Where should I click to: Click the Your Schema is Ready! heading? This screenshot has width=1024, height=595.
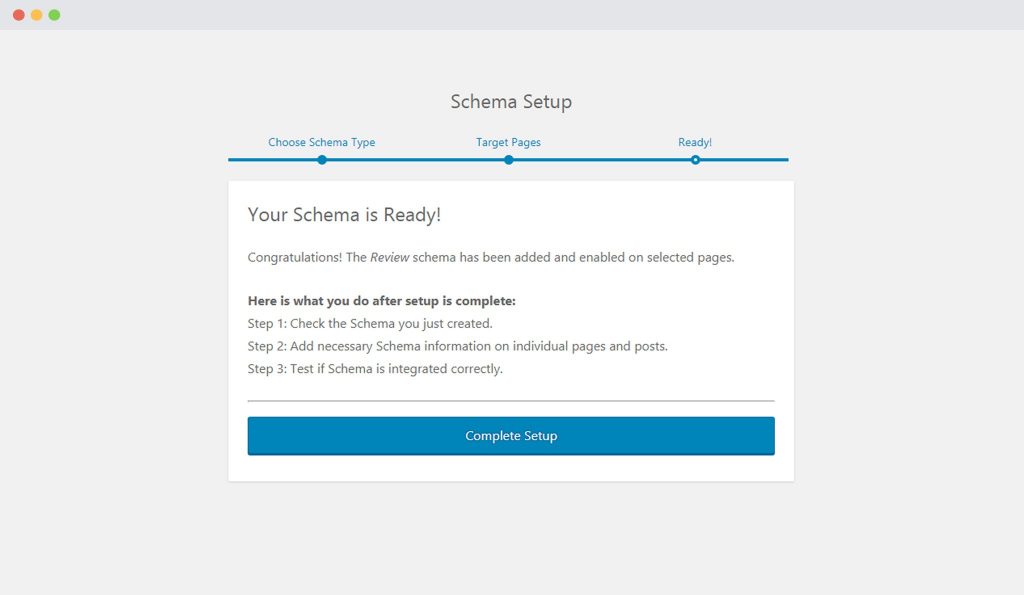(344, 215)
